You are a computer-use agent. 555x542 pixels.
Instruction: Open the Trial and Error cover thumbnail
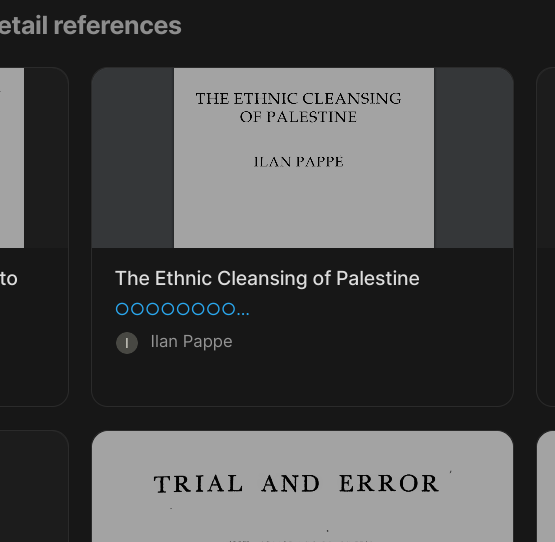(302, 486)
